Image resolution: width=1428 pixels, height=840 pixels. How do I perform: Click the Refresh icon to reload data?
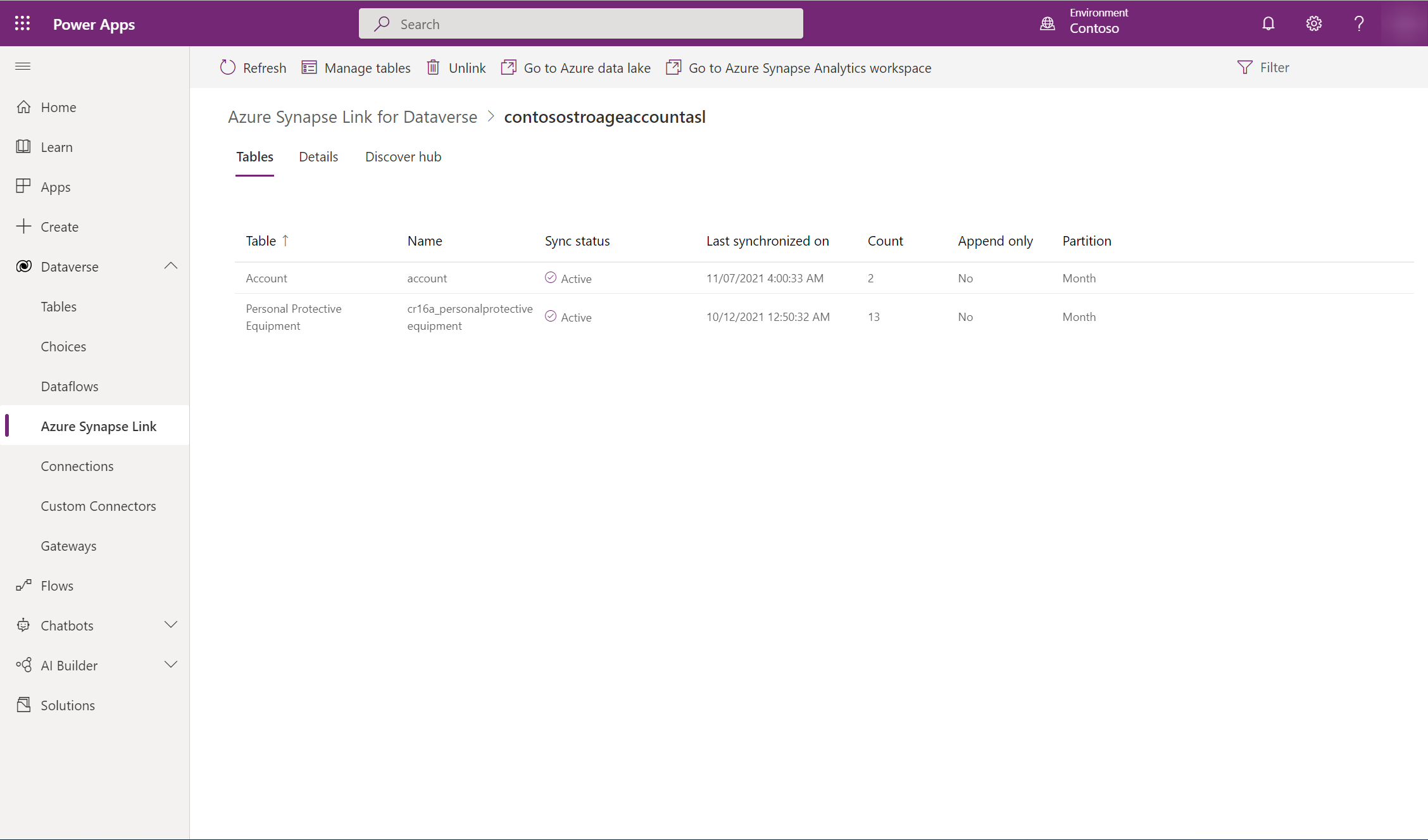pos(228,67)
